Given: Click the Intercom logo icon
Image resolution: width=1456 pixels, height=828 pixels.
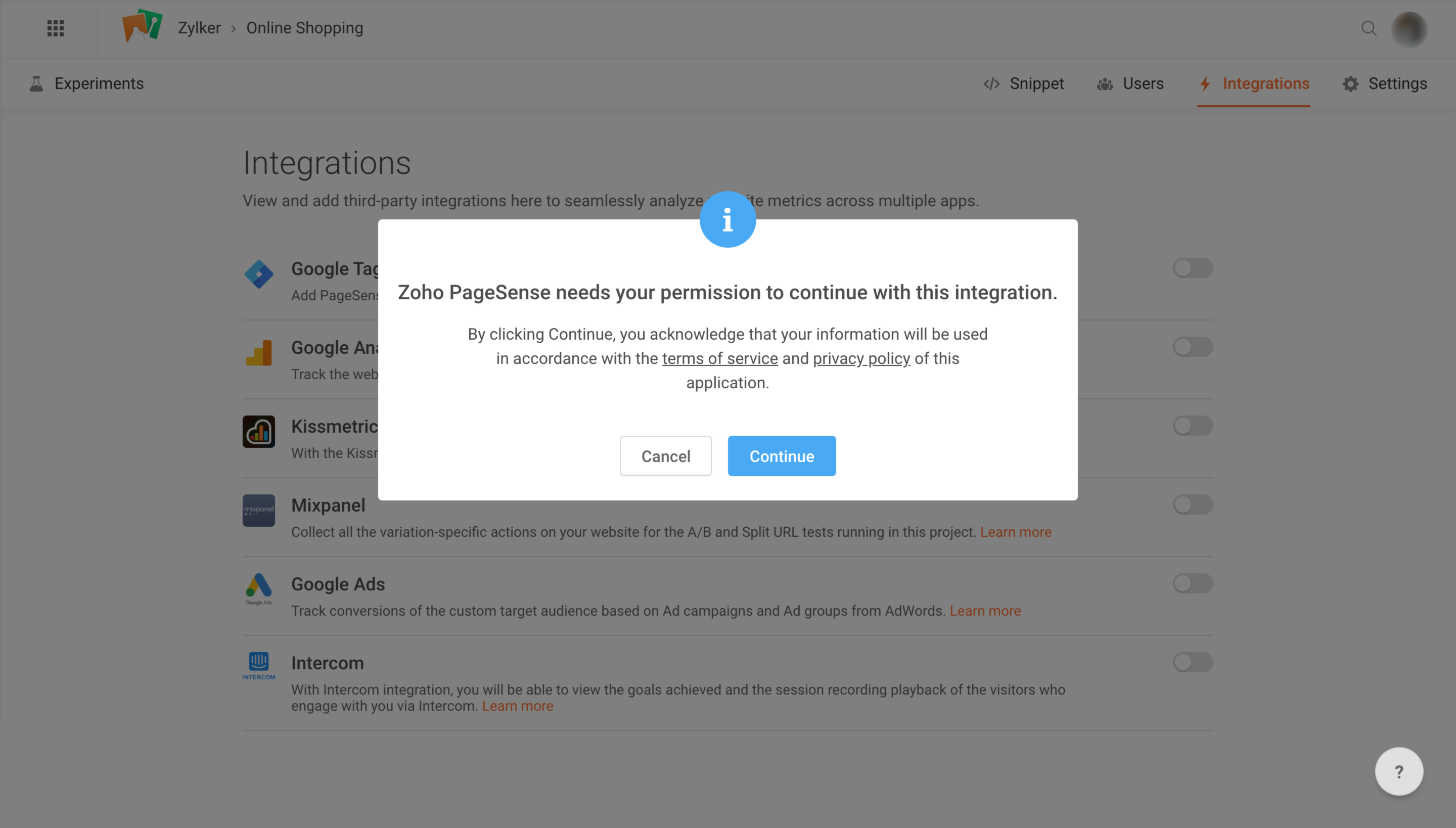Looking at the screenshot, I should [259, 666].
